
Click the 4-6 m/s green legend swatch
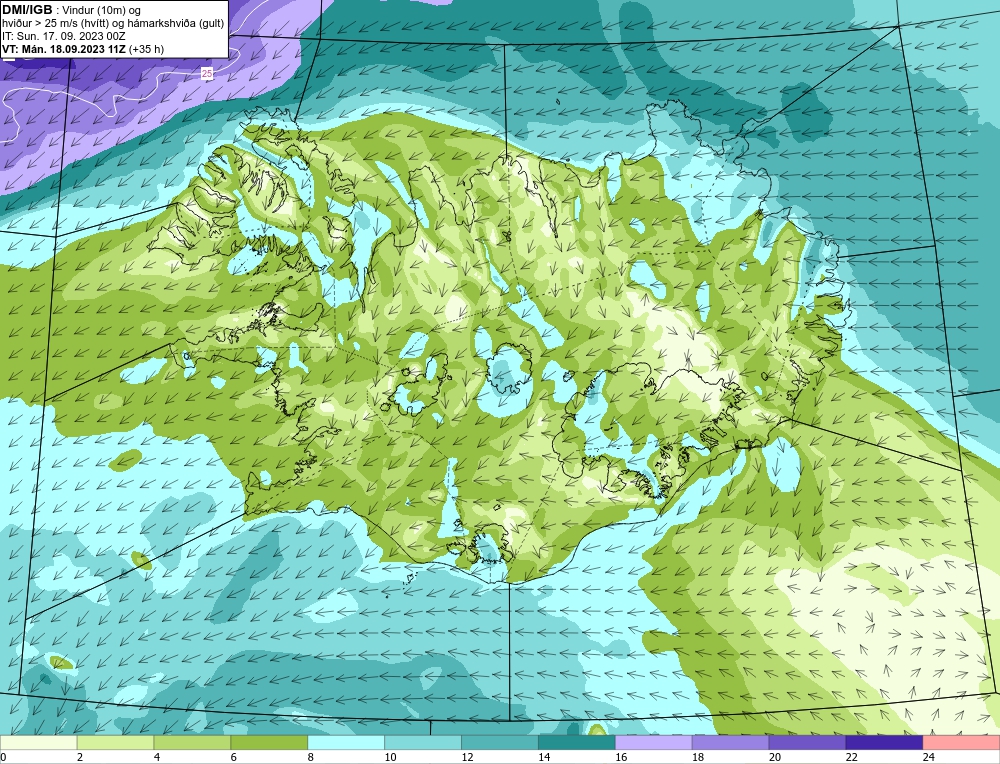point(192,743)
